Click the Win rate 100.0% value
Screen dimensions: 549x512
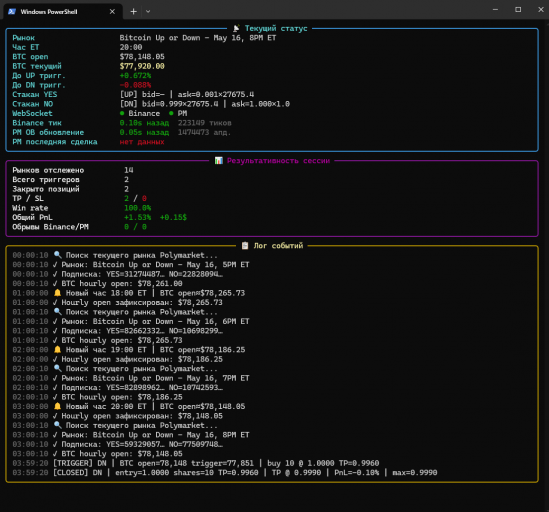[138, 208]
